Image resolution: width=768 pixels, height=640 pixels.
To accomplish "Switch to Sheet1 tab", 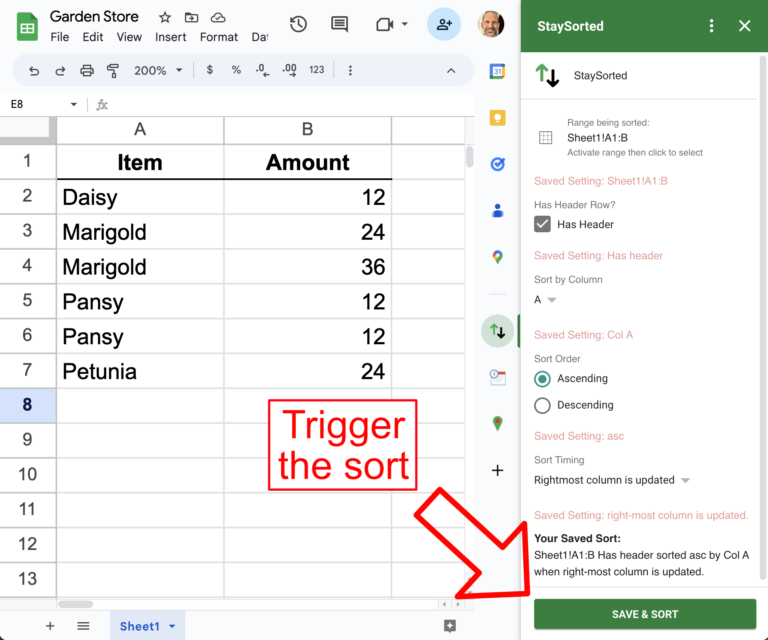I will click(140, 626).
